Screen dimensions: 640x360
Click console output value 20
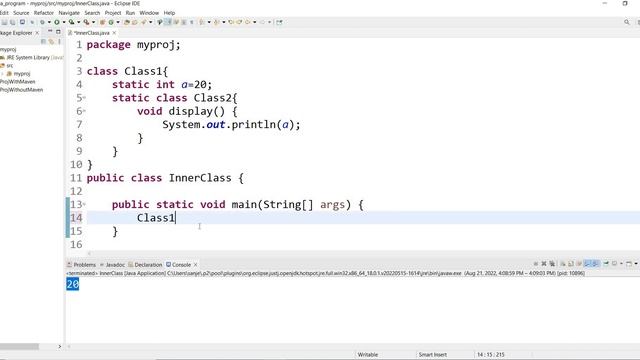click(x=73, y=284)
